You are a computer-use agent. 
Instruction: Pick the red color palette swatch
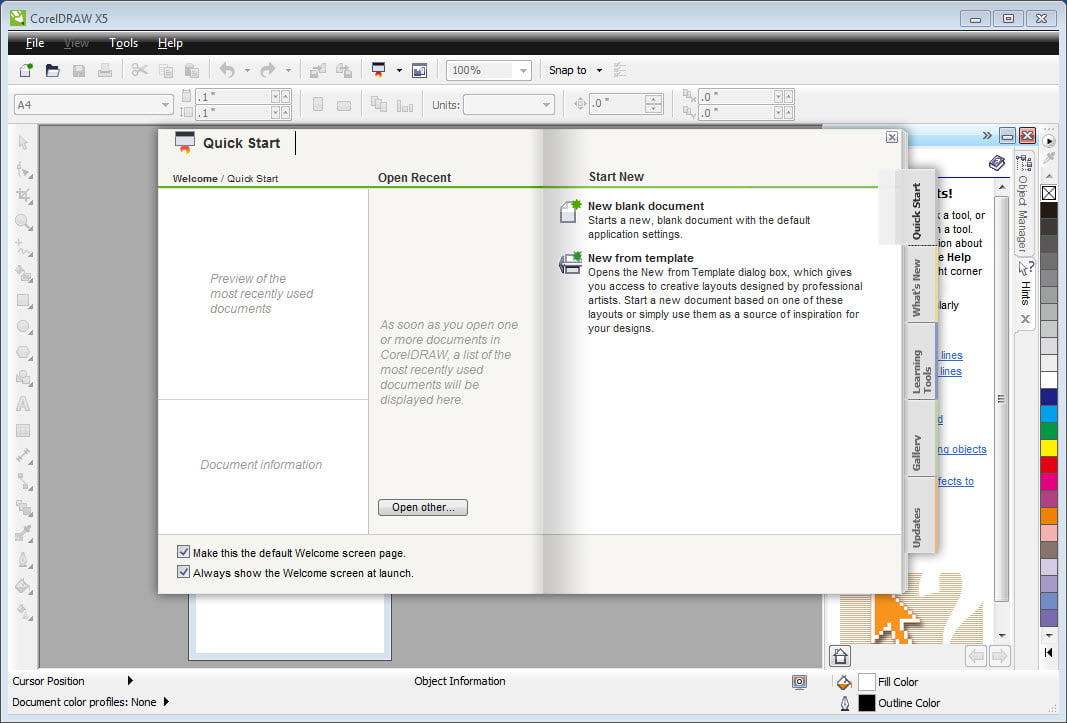[1049, 464]
